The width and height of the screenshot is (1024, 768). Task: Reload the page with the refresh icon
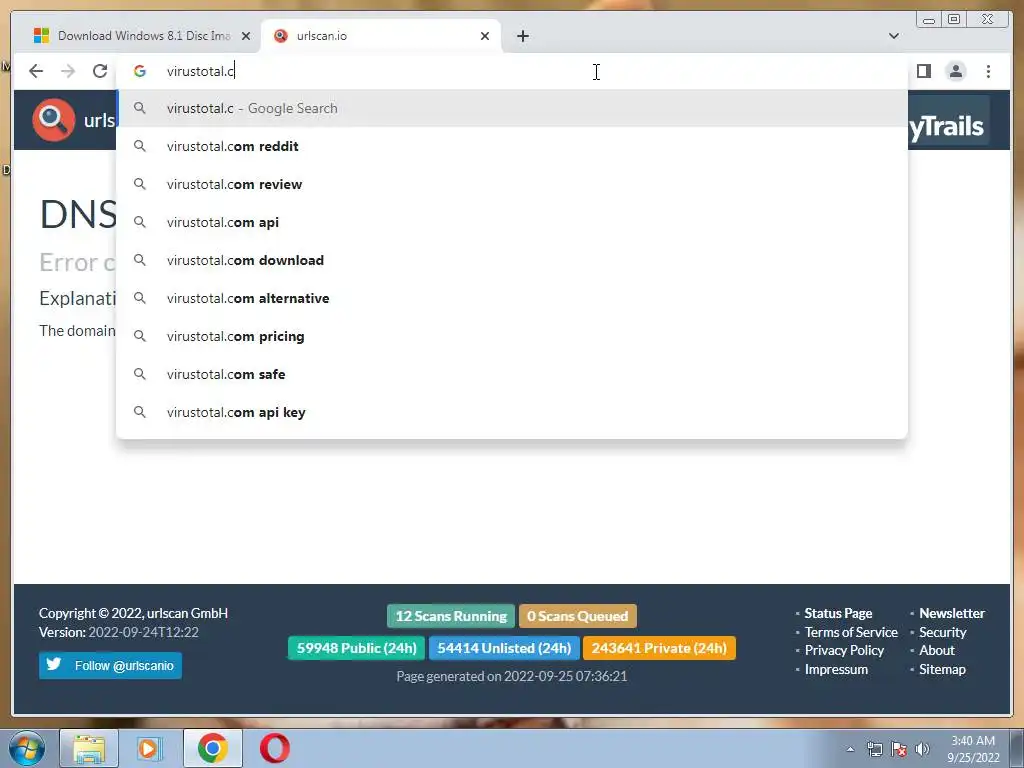[100, 71]
